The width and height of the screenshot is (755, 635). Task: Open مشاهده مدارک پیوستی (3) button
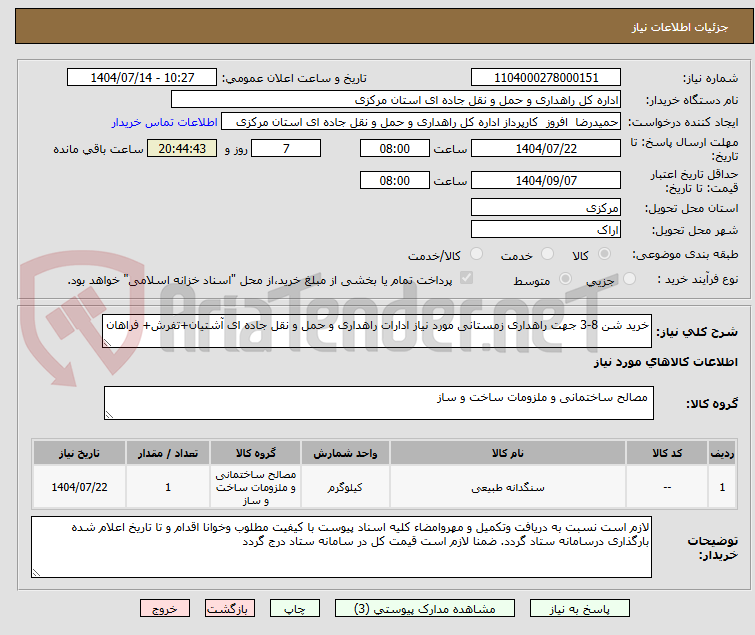click(x=425, y=609)
